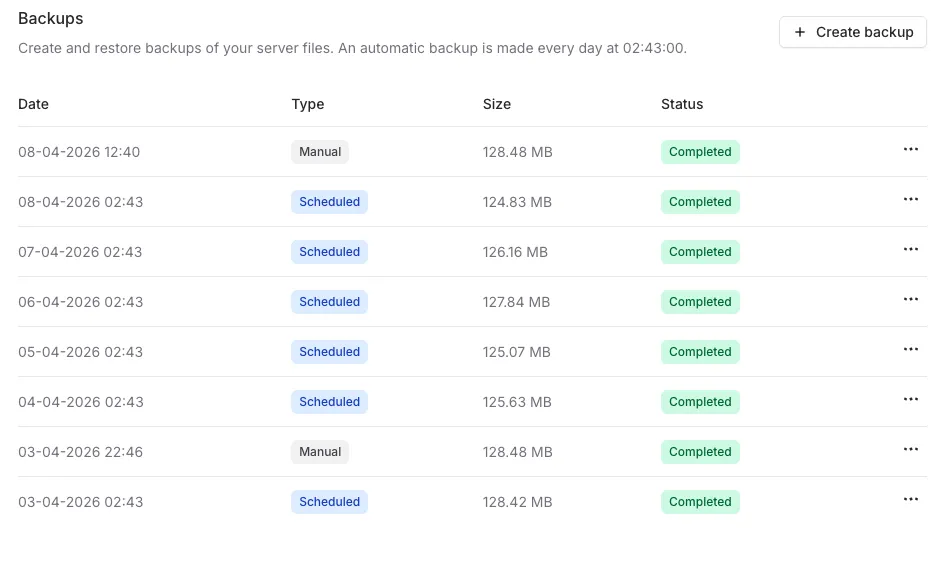
Task: Open options menu for 03-04-2026 22:46 backup
Action: click(x=911, y=450)
